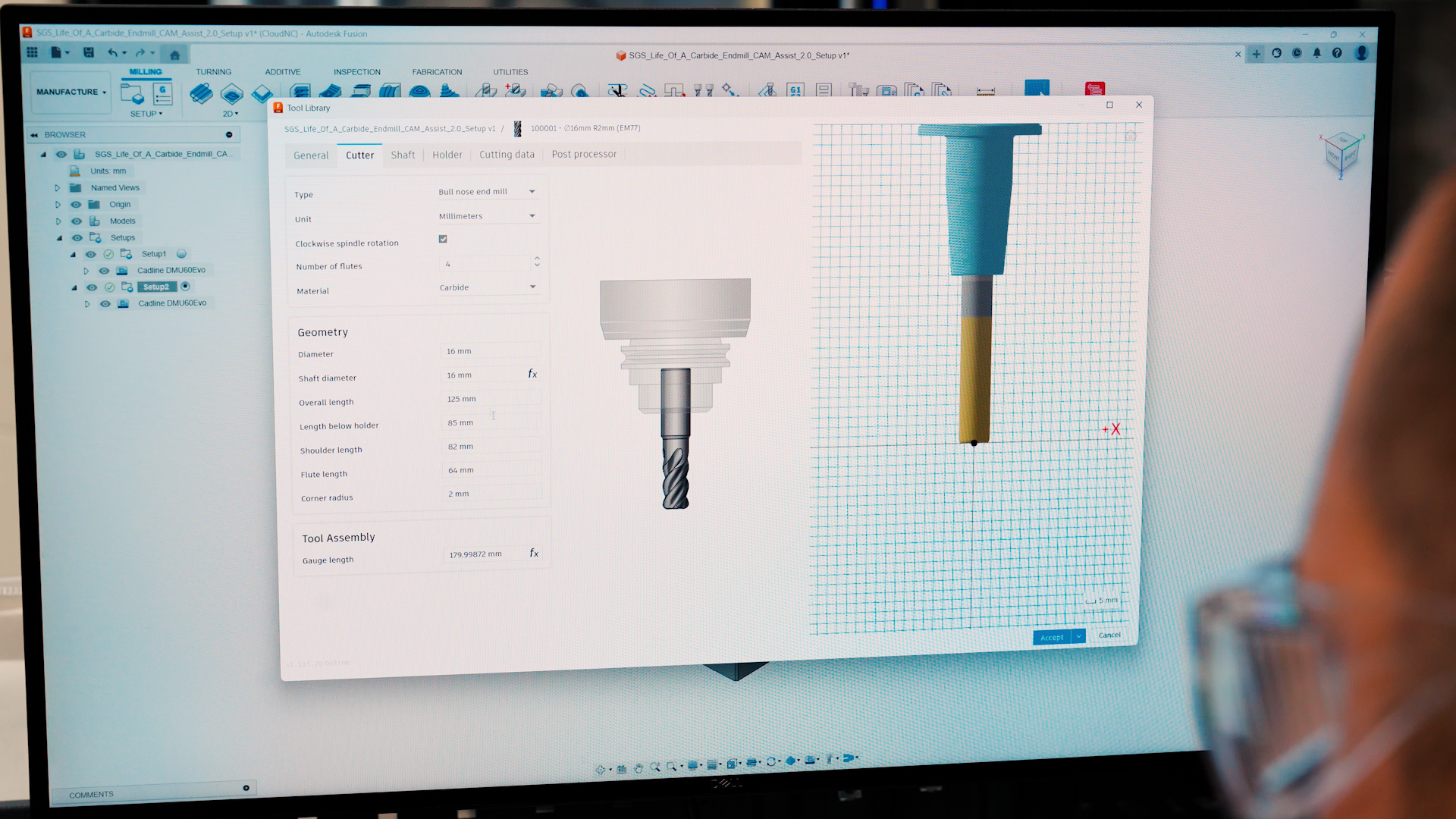The width and height of the screenshot is (1456, 819).
Task: Switch to the Shaft tab
Action: point(403,155)
